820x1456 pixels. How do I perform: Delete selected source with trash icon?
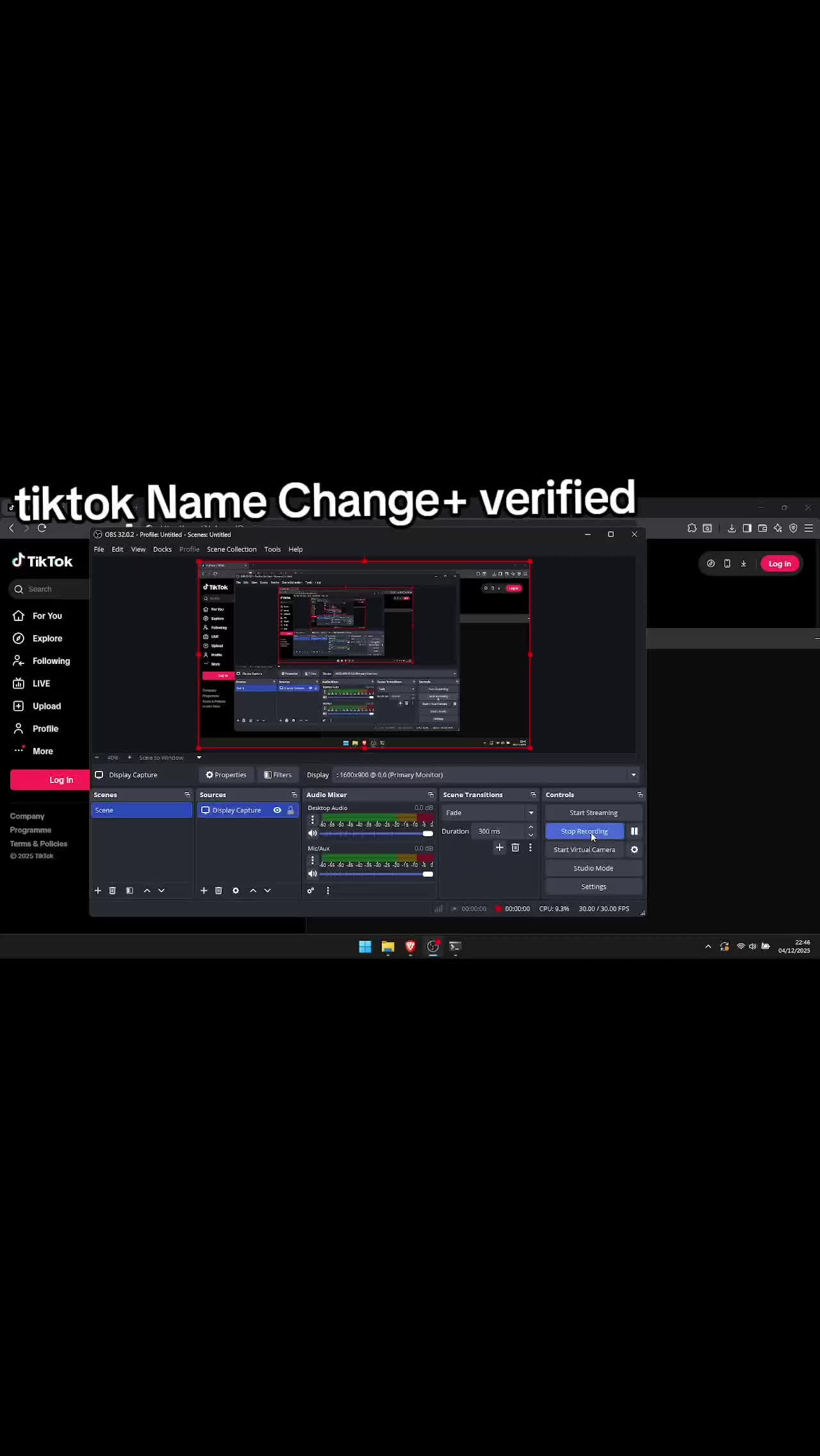[218, 890]
